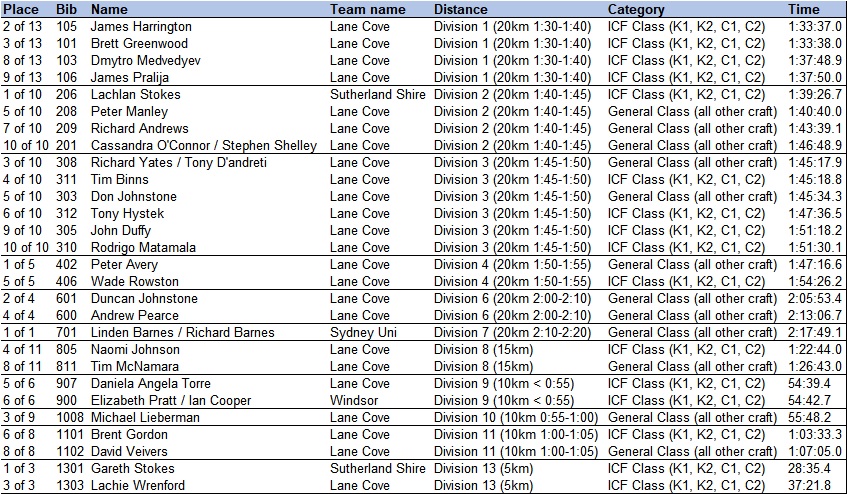
Task: Click the Time column header
Action: [804, 9]
